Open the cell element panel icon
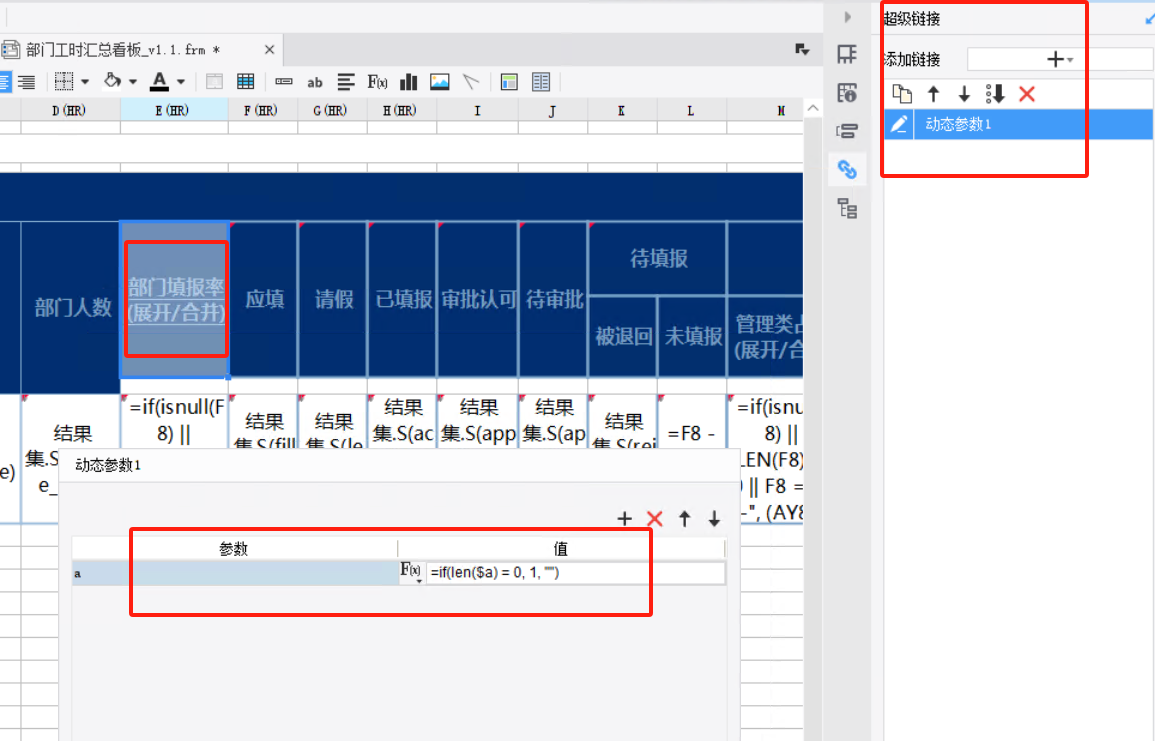 click(x=847, y=54)
